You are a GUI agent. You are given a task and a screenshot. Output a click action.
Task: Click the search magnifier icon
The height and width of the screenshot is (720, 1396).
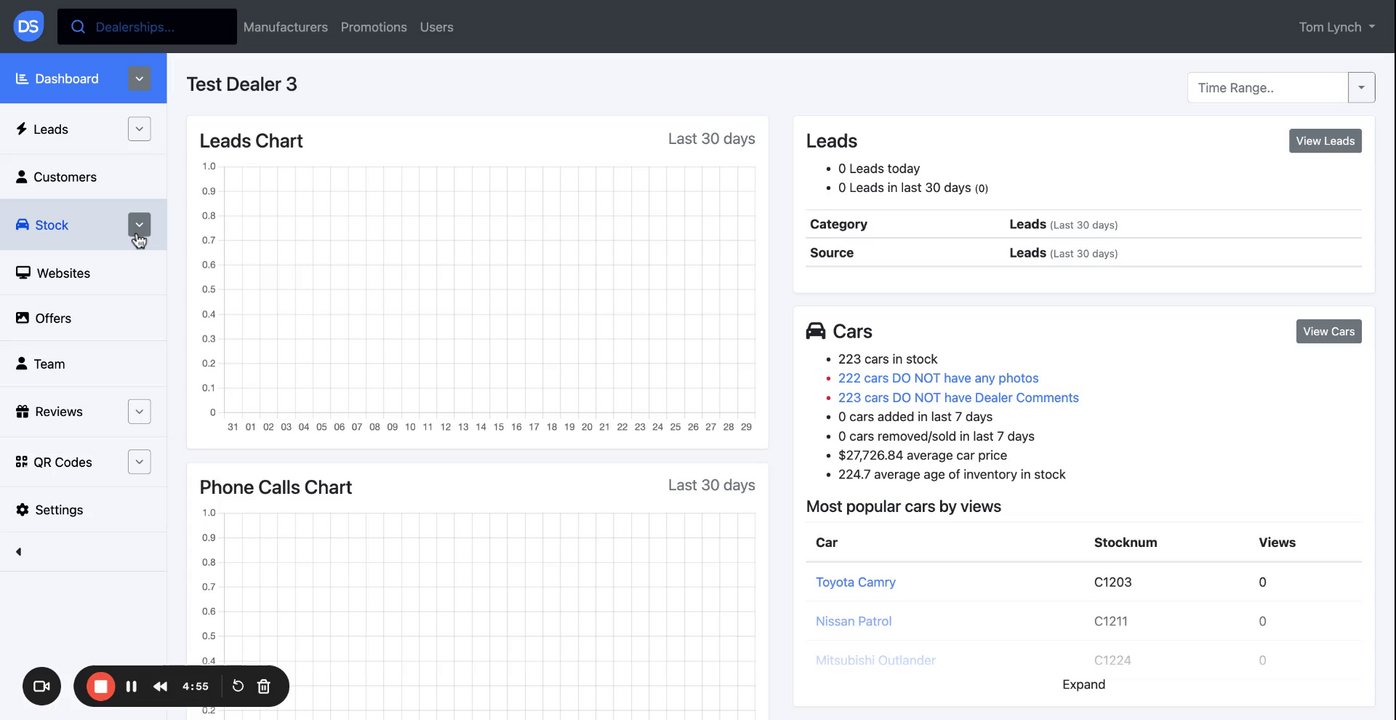[78, 27]
